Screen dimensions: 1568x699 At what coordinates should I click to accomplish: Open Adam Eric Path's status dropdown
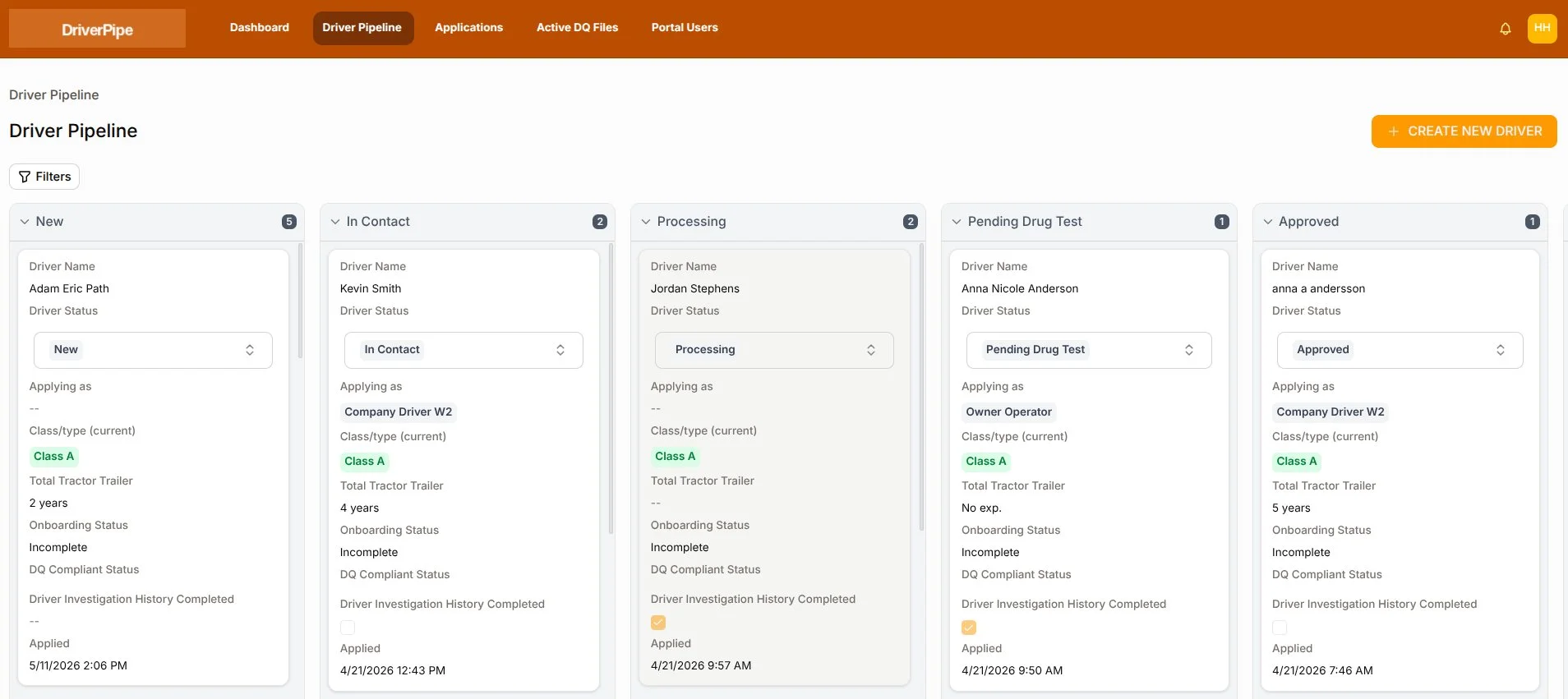(153, 350)
